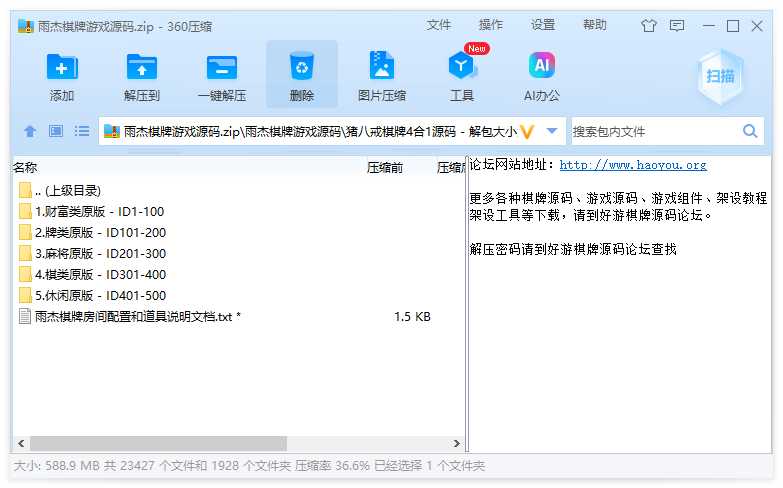Click the 一键解压 one-click extract icon
Screen dimensions: 783x488
coord(222,67)
